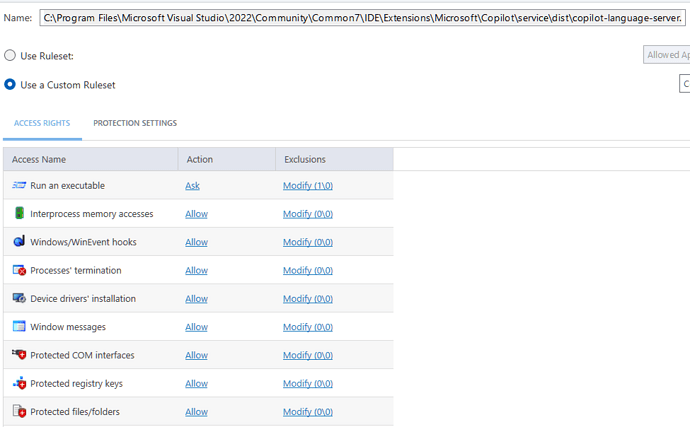The image size is (690, 427).
Task: Select the Windows/WinEvent hooks row label
Action: click(x=83, y=242)
